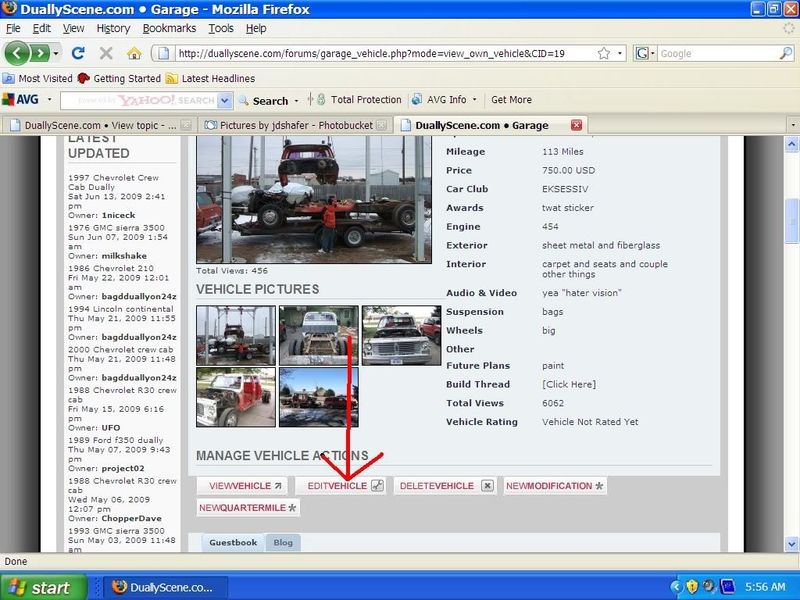800x600 pixels.
Task: Expand the URL bar history dropdown
Action: 620,52
